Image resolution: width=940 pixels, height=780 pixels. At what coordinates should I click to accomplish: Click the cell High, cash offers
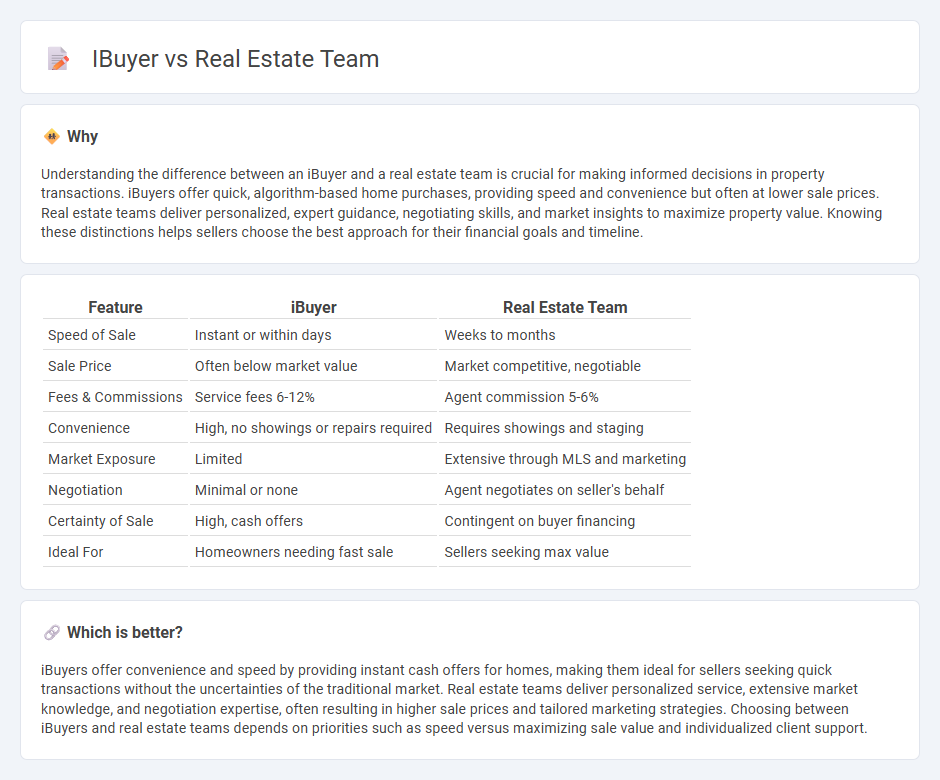(249, 522)
